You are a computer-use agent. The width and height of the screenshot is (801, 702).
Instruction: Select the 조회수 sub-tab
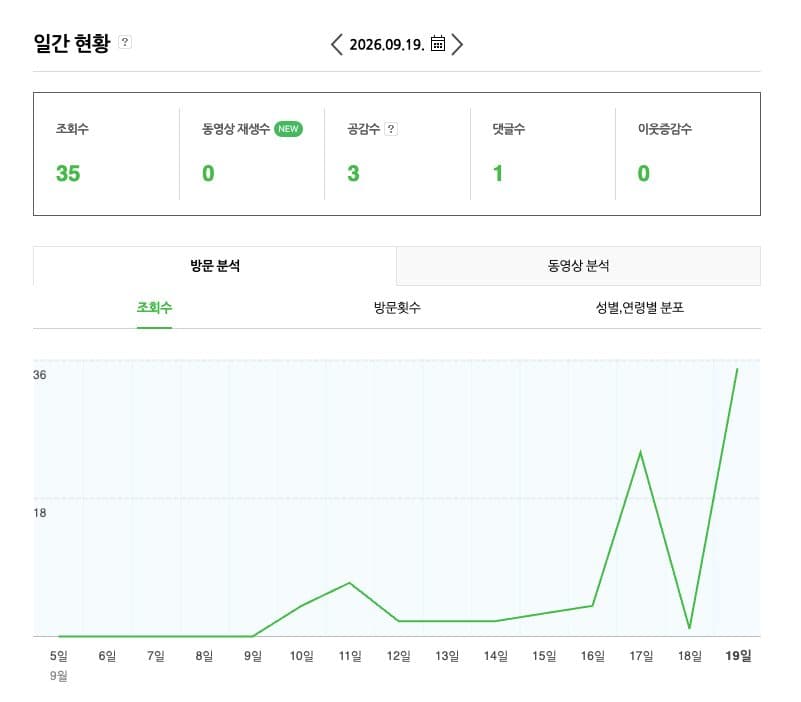click(x=154, y=308)
